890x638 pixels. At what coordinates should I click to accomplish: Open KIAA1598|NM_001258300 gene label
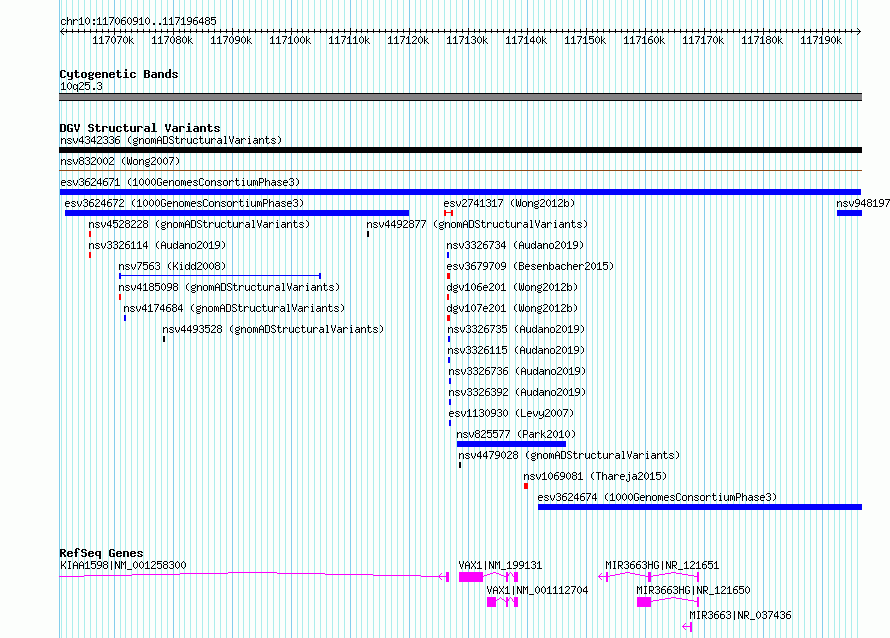point(123,565)
